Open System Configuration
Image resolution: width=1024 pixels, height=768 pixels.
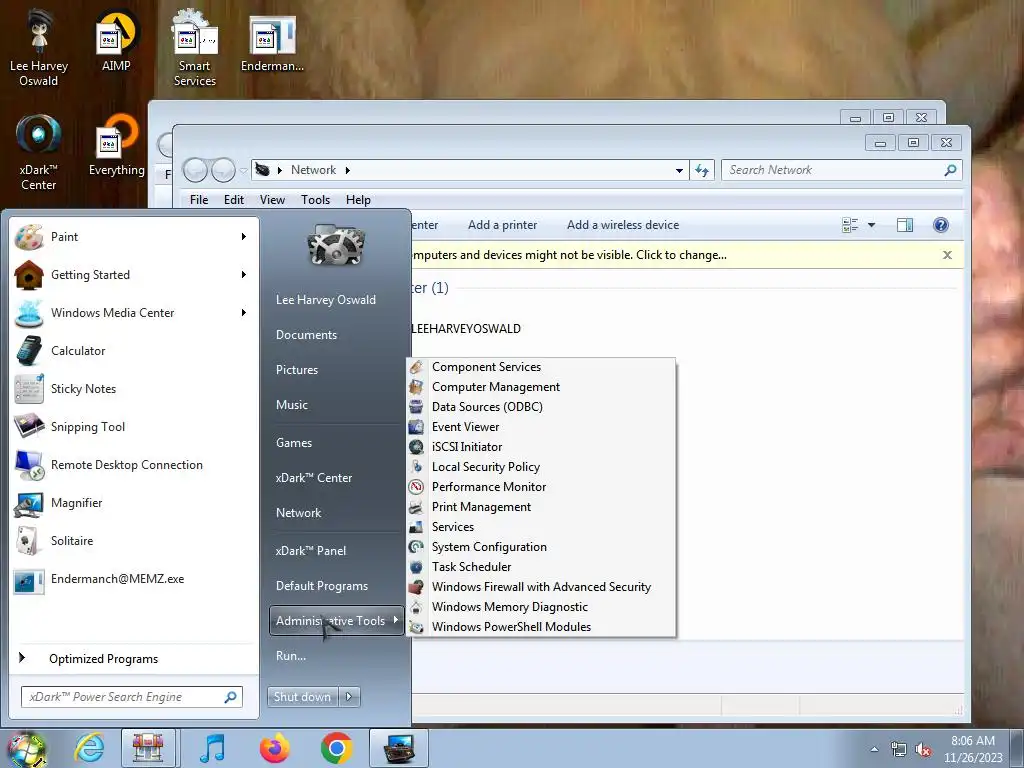(x=541, y=547)
